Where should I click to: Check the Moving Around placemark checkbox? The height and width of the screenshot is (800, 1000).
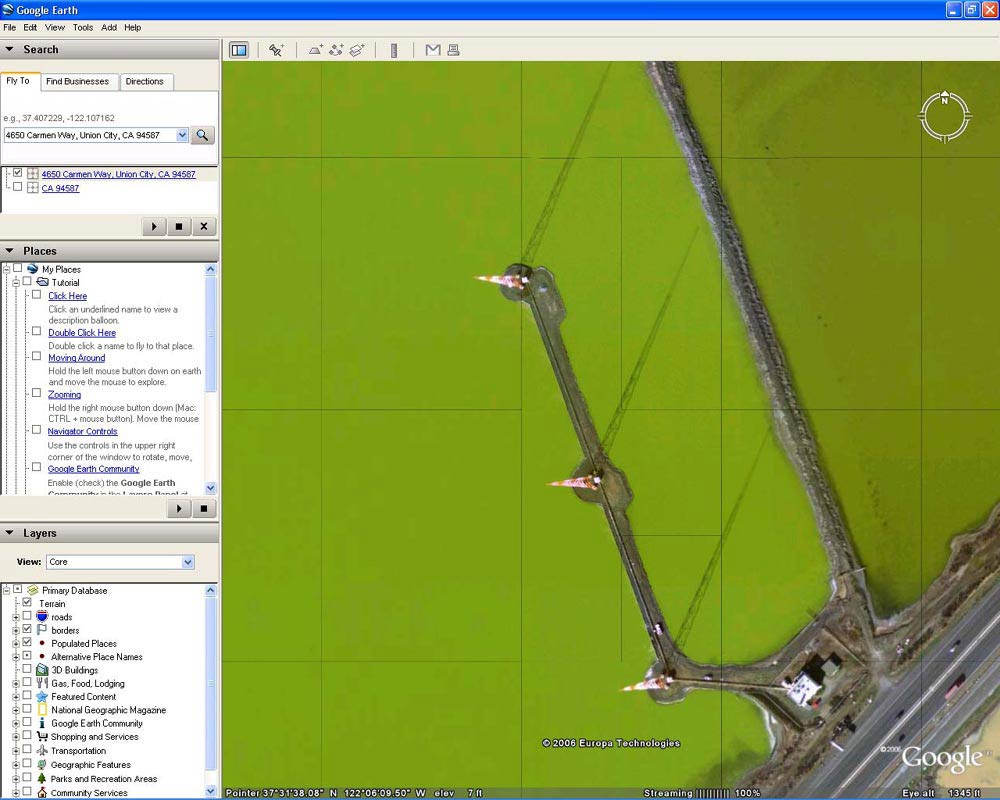(36, 357)
